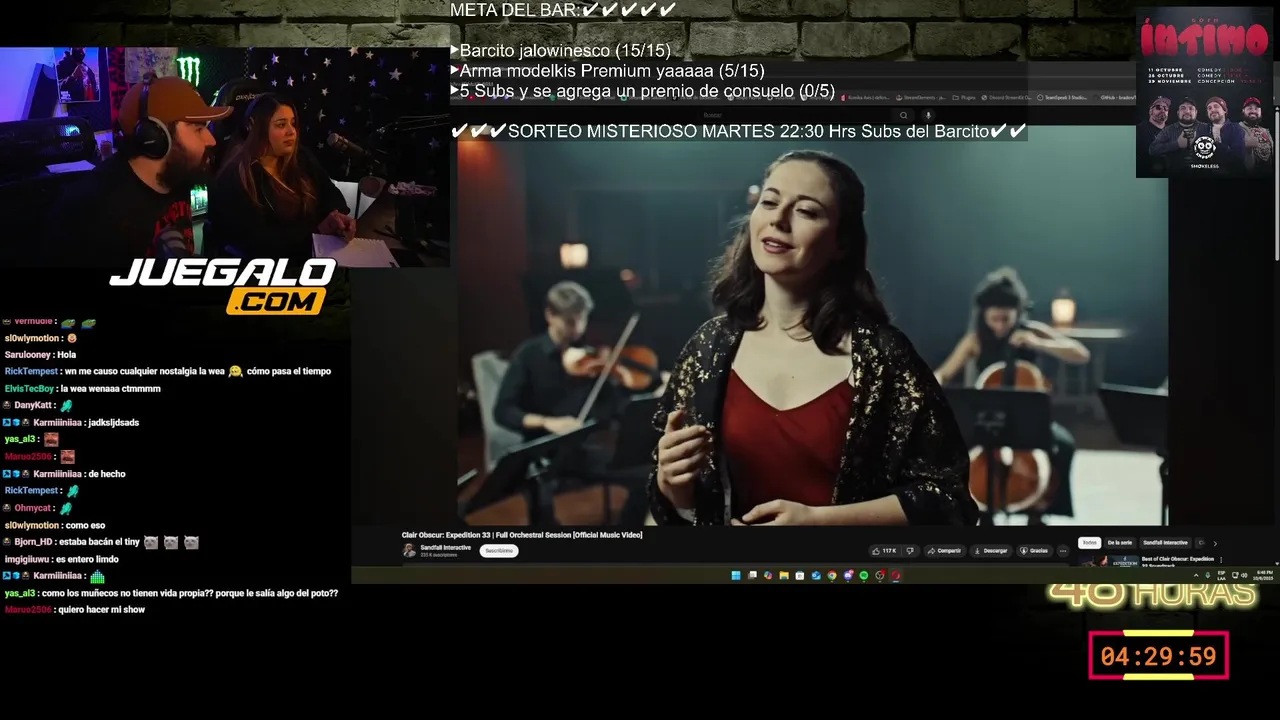Open the Intimo show poster

tap(1205, 94)
